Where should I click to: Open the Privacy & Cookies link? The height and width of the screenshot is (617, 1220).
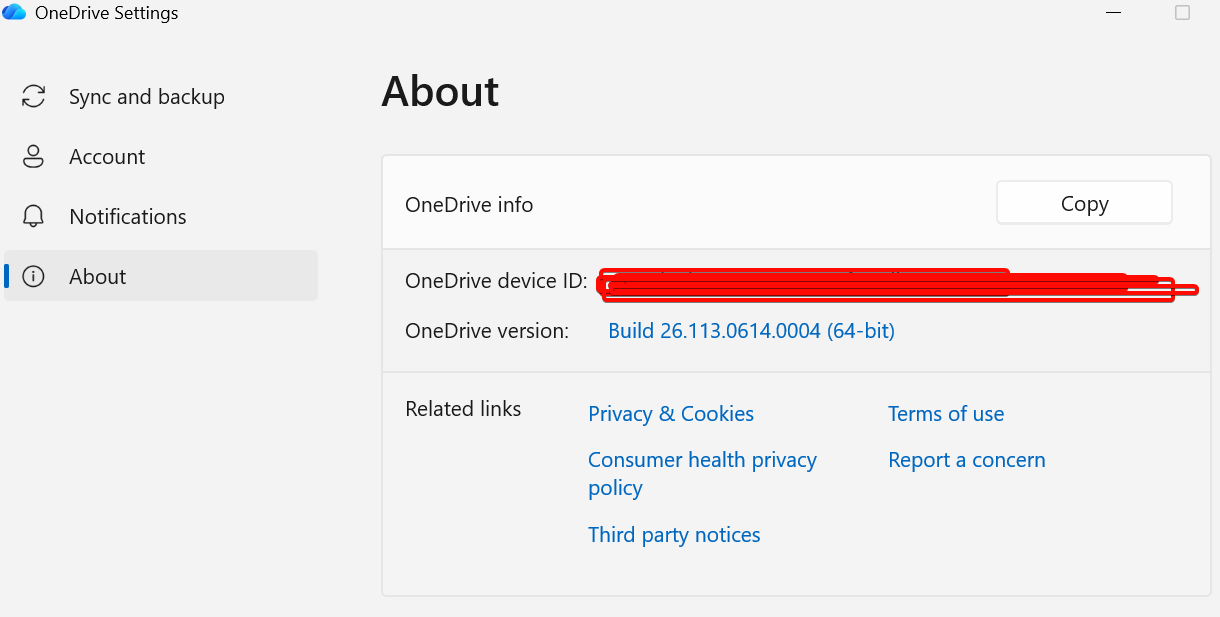tap(671, 414)
